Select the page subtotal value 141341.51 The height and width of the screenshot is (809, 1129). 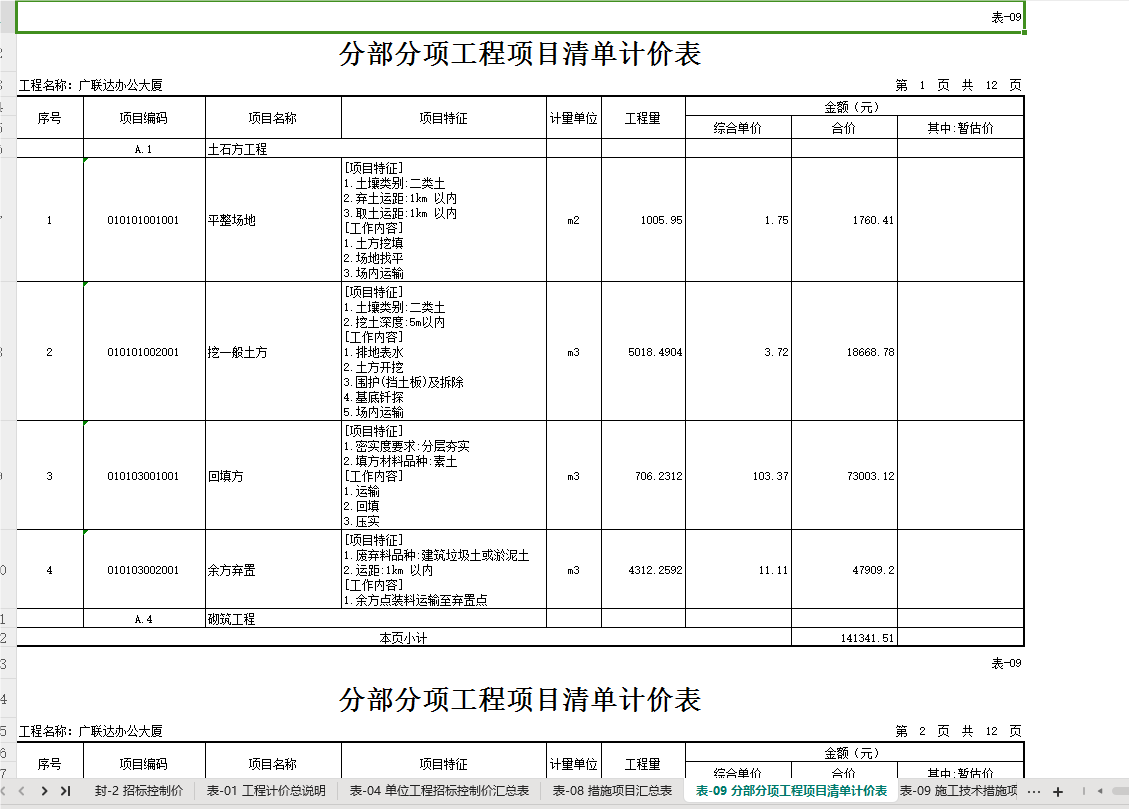(x=844, y=638)
